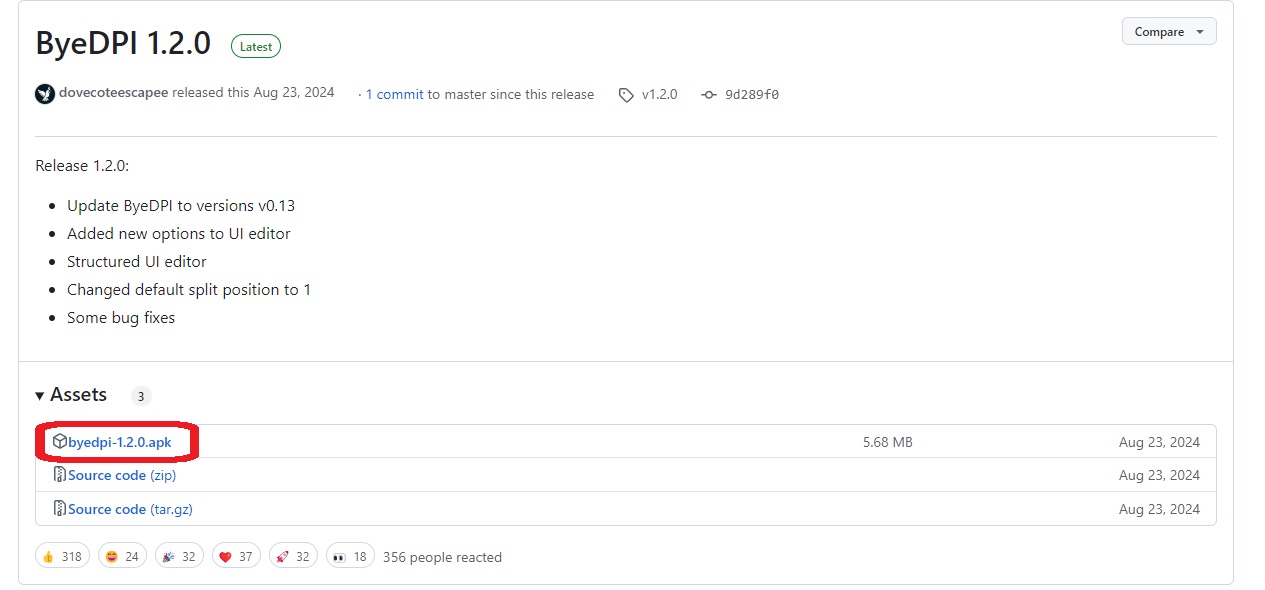1265x590 pixels.
Task: Click the zip file icon for Source code (zip)
Action: click(60, 475)
